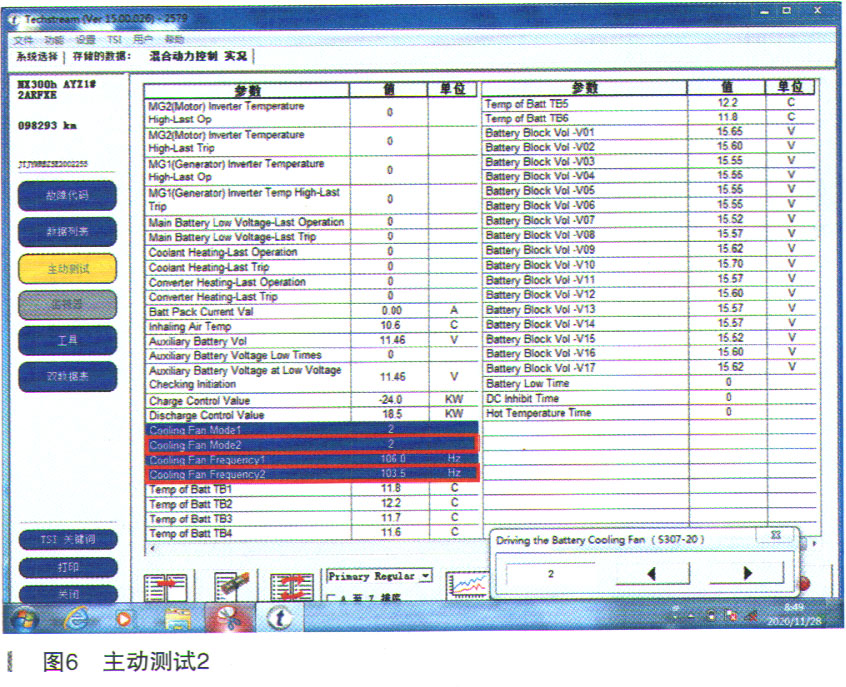This screenshot has height=687, width=846.
Task: Click the 故障代码 sidebar button
Action: click(x=67, y=195)
